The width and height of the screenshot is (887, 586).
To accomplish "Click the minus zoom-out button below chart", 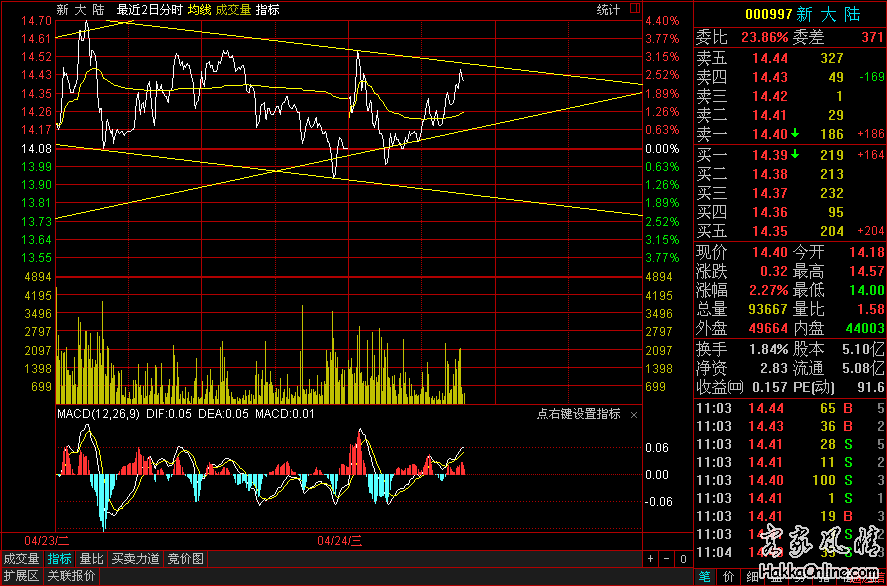I will 666,559.
